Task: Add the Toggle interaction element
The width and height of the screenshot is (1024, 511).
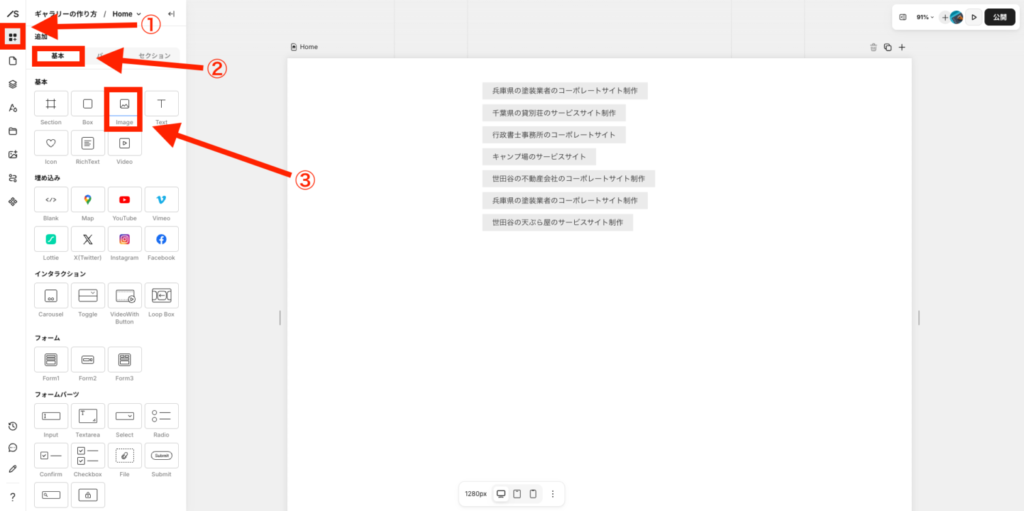Action: pyautogui.click(x=88, y=296)
